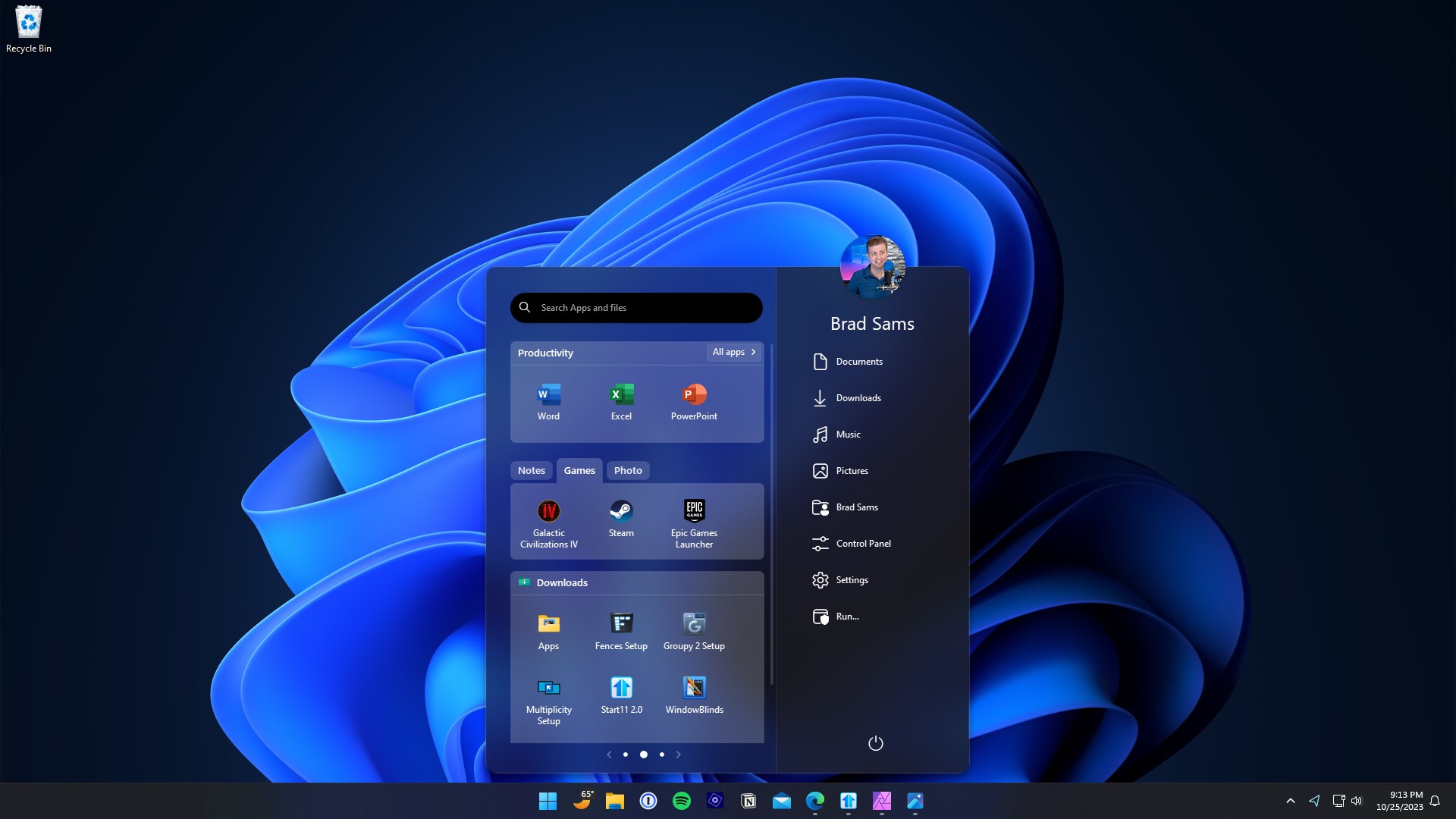This screenshot has width=1456, height=819.
Task: Open the Photos app in taskbar
Action: coord(915,801)
